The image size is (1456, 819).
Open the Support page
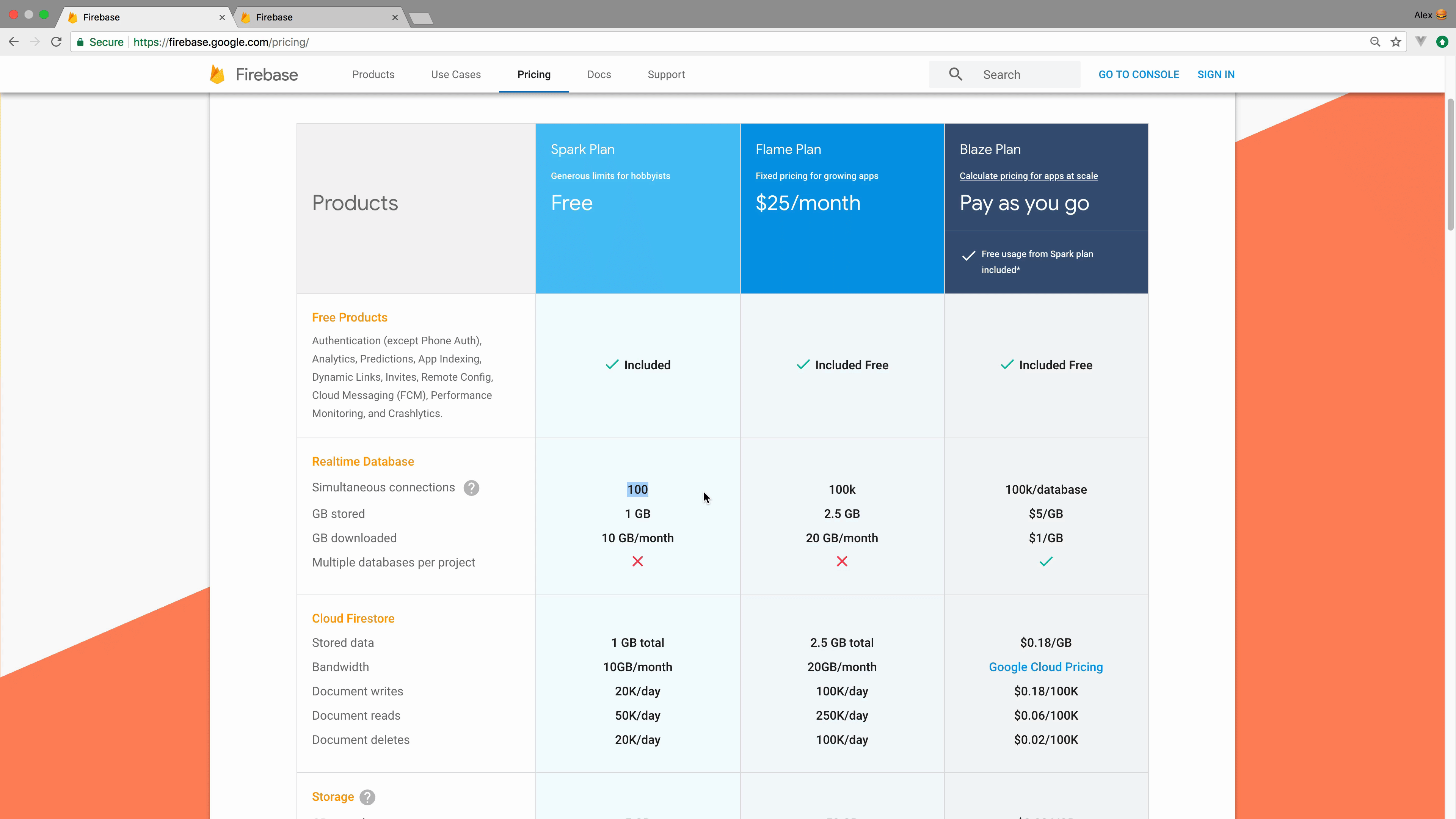666,75
